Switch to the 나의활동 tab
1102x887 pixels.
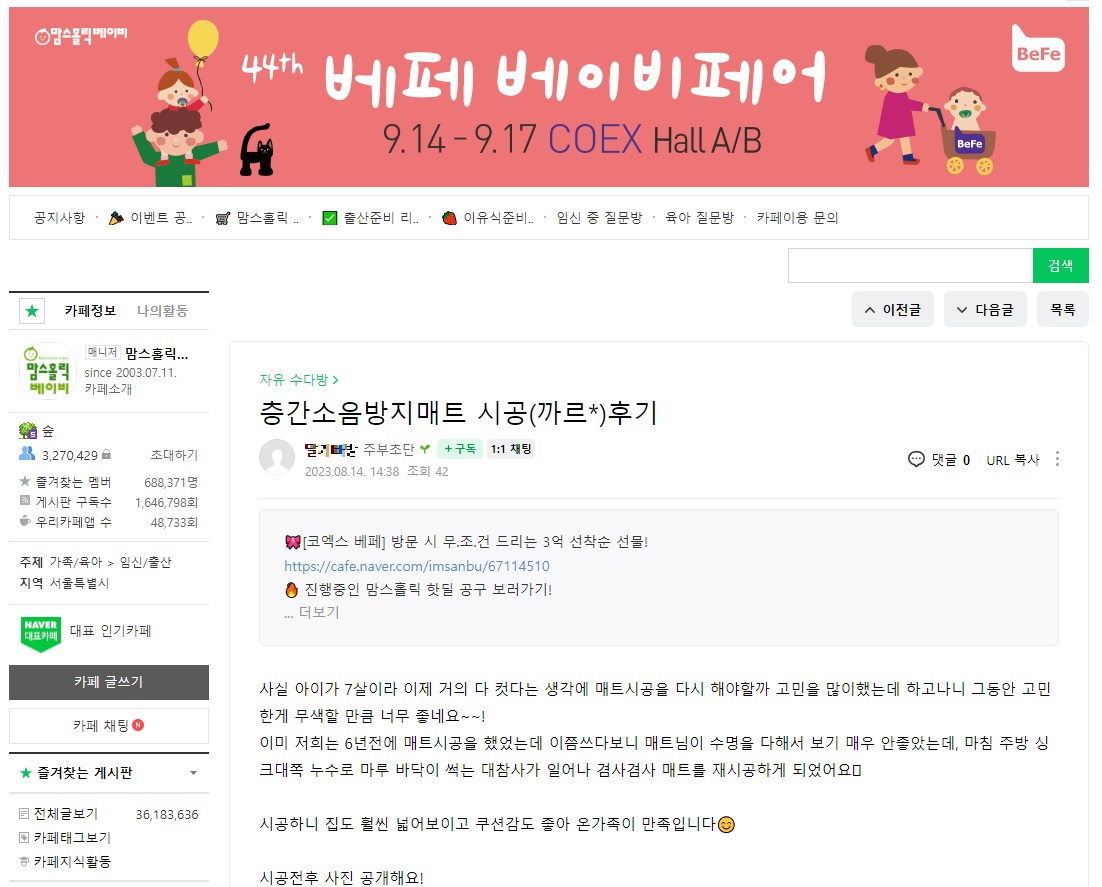162,311
